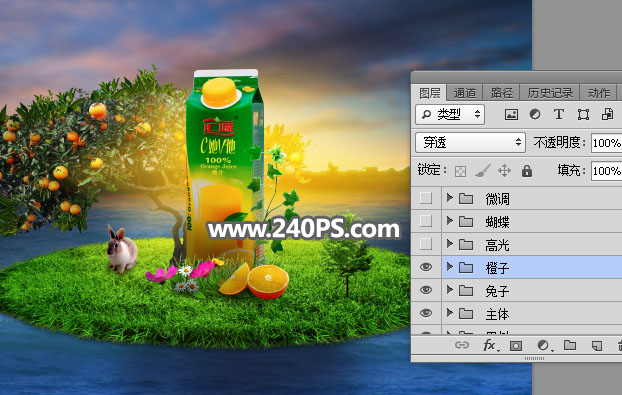Filter layers by type (T) icon
This screenshot has width=622, height=395.
559,115
